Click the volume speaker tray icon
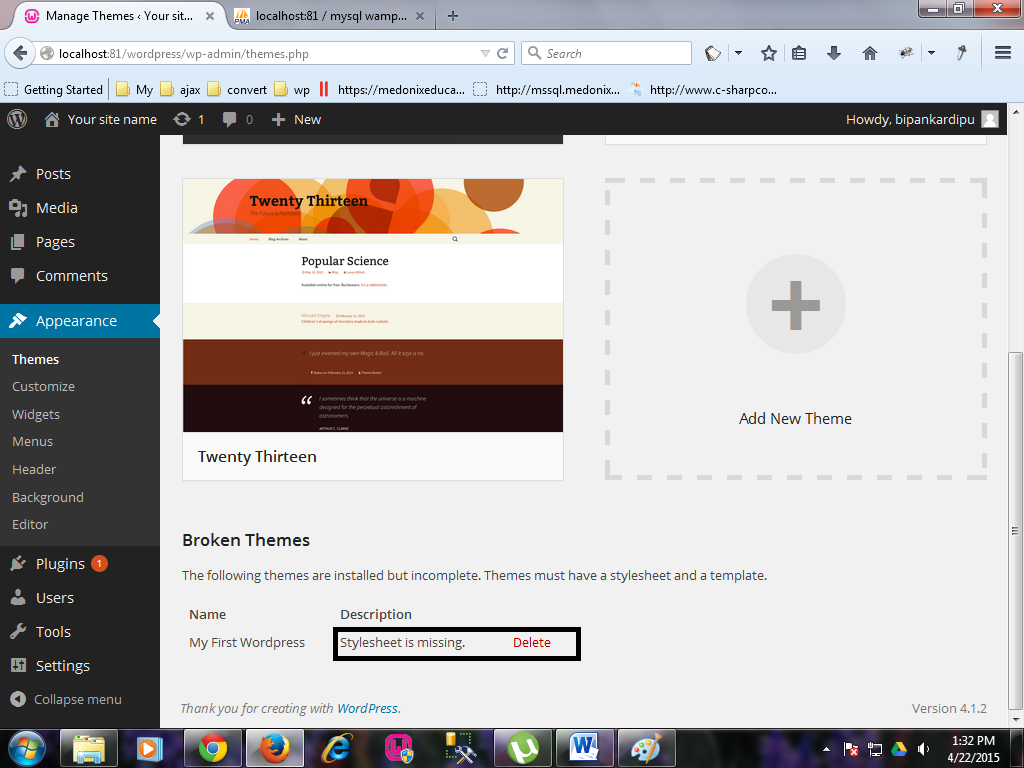The image size is (1024, 768). 923,749
